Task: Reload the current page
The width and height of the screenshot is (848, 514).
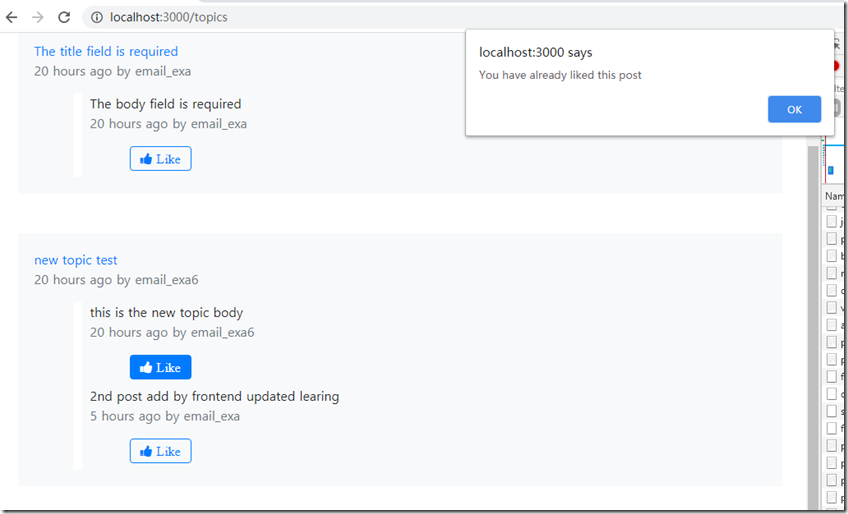Action: click(64, 17)
